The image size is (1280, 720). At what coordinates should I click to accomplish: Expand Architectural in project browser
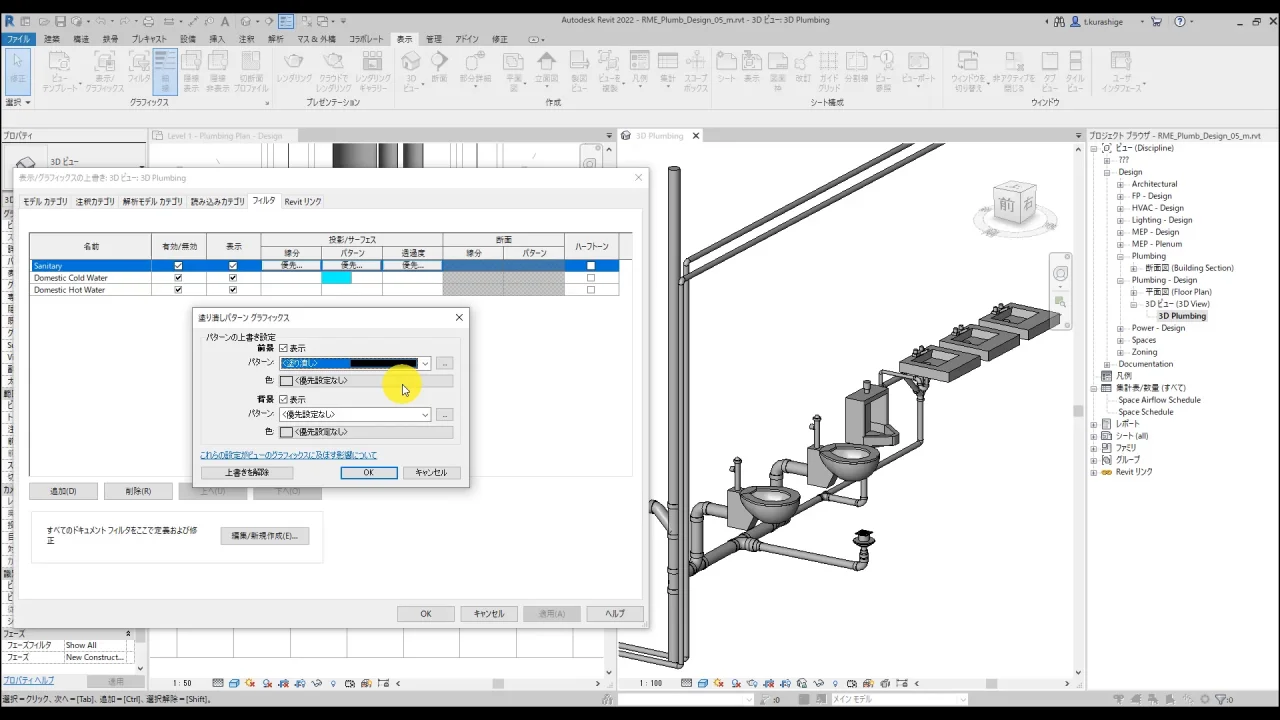[1120, 184]
